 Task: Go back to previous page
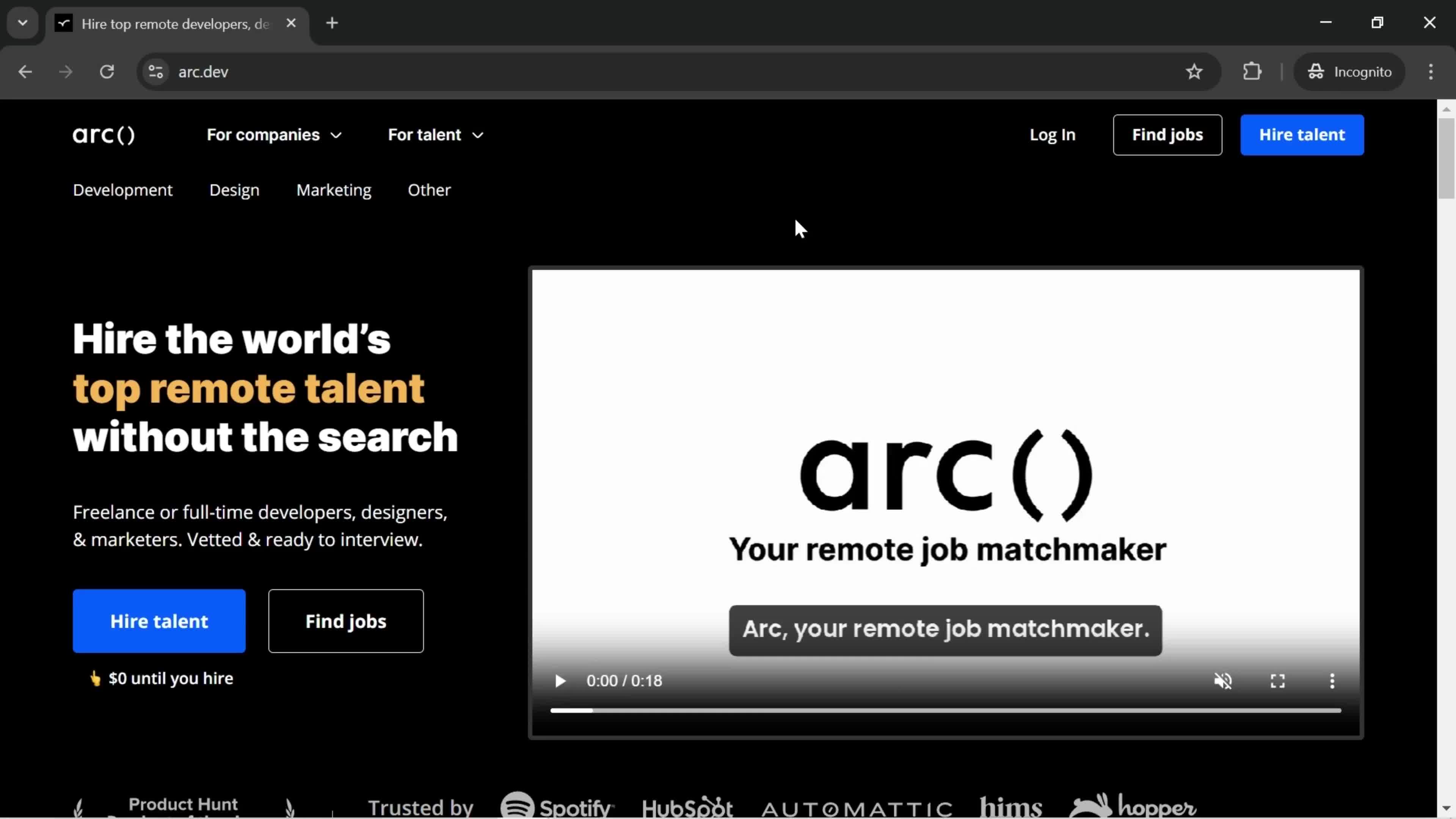pos(25,72)
